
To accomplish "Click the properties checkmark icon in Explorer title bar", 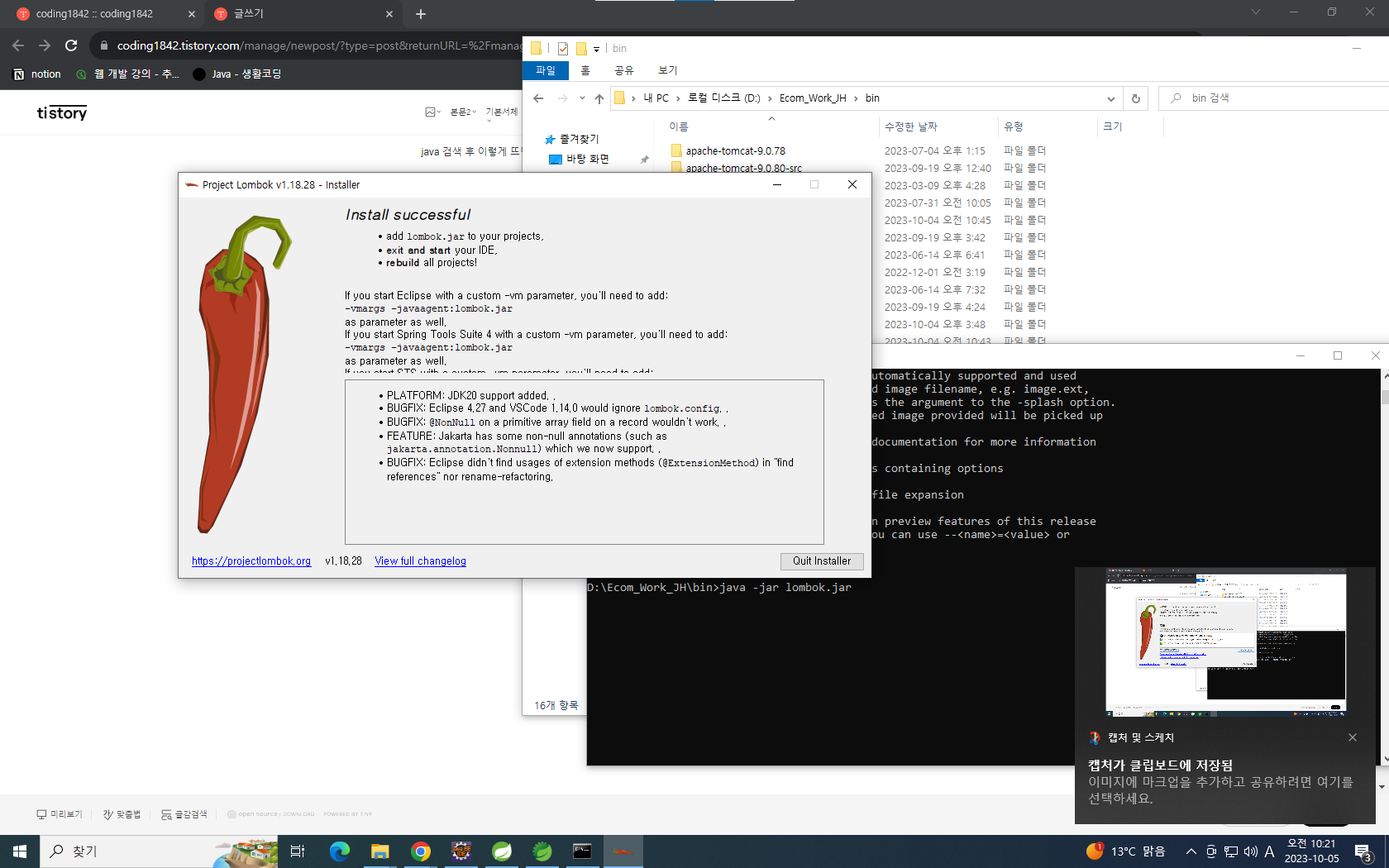I will point(563,49).
